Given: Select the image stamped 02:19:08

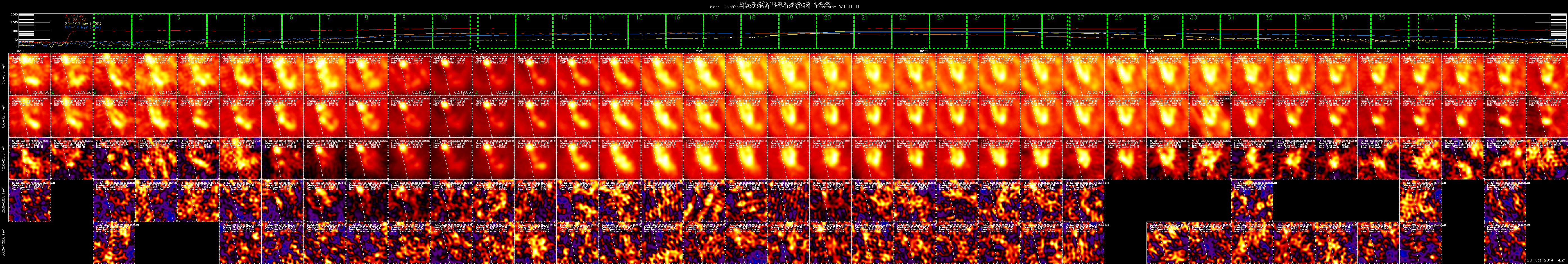Looking at the screenshot, I should [452, 75].
